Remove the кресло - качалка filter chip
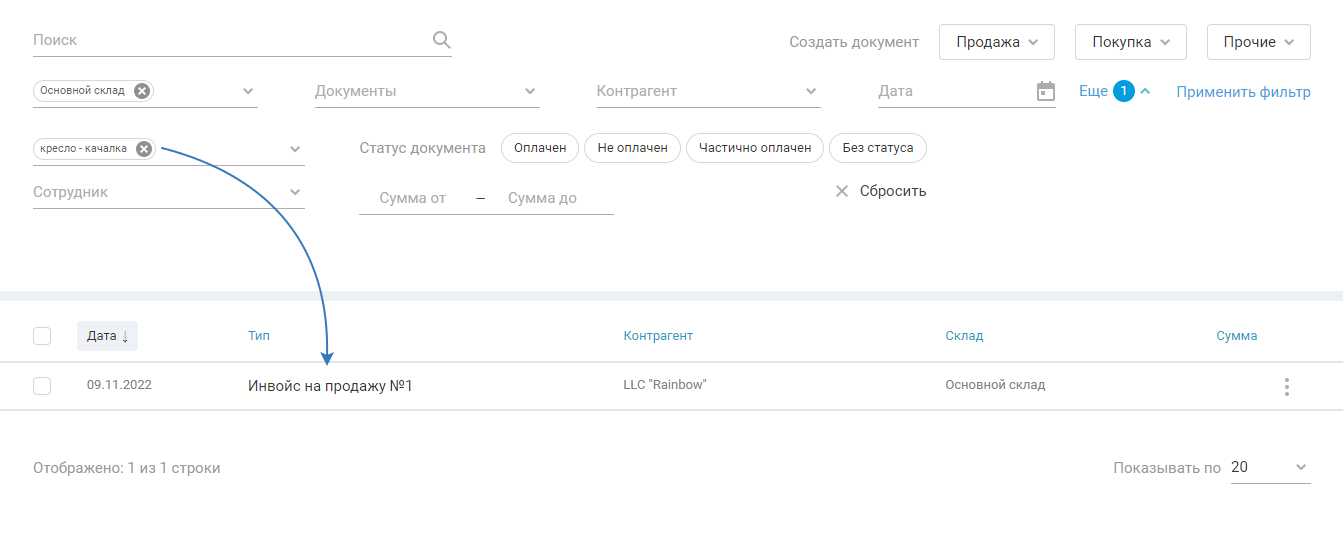 (144, 149)
